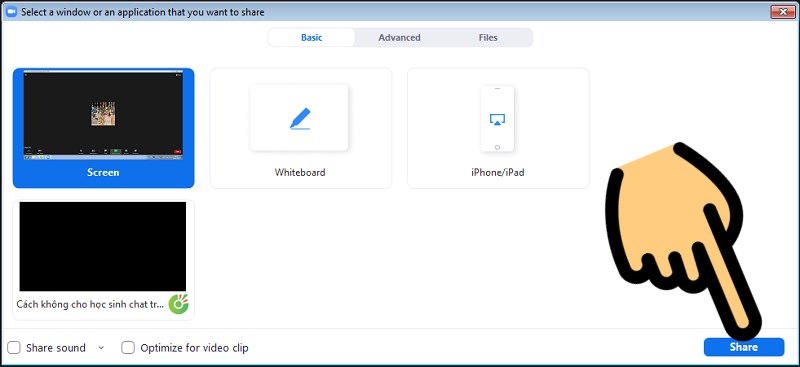Select the Screen share option
Screen dimensions: 800x367
104,128
